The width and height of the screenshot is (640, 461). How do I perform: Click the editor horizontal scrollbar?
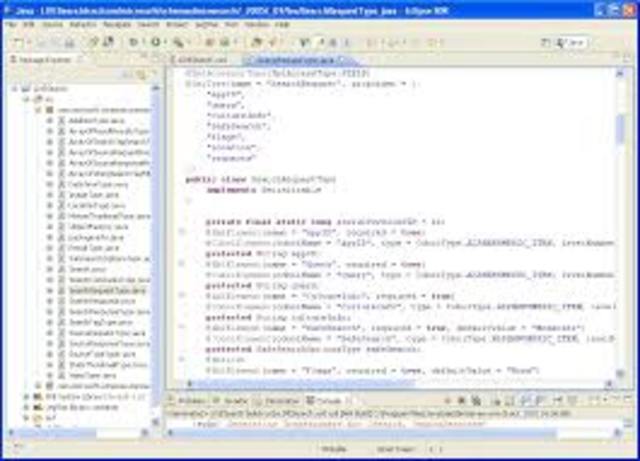coord(399,383)
